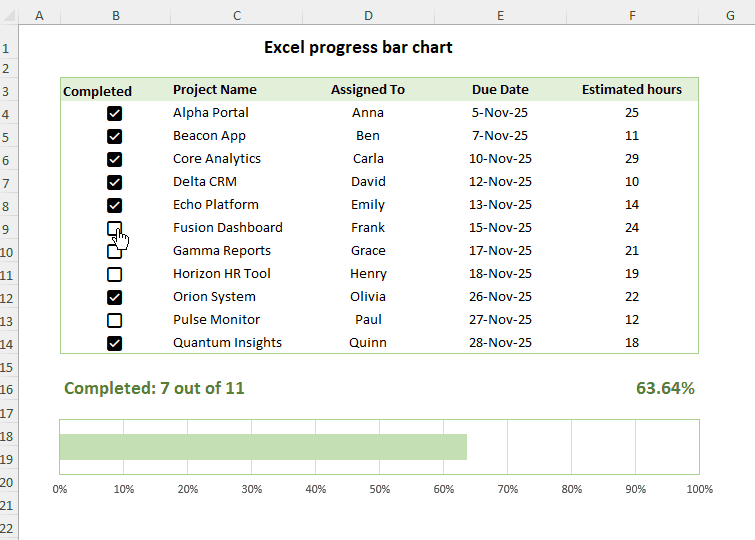This screenshot has width=755, height=540.
Task: Click the 50% axis label
Action: pyautogui.click(x=379, y=489)
